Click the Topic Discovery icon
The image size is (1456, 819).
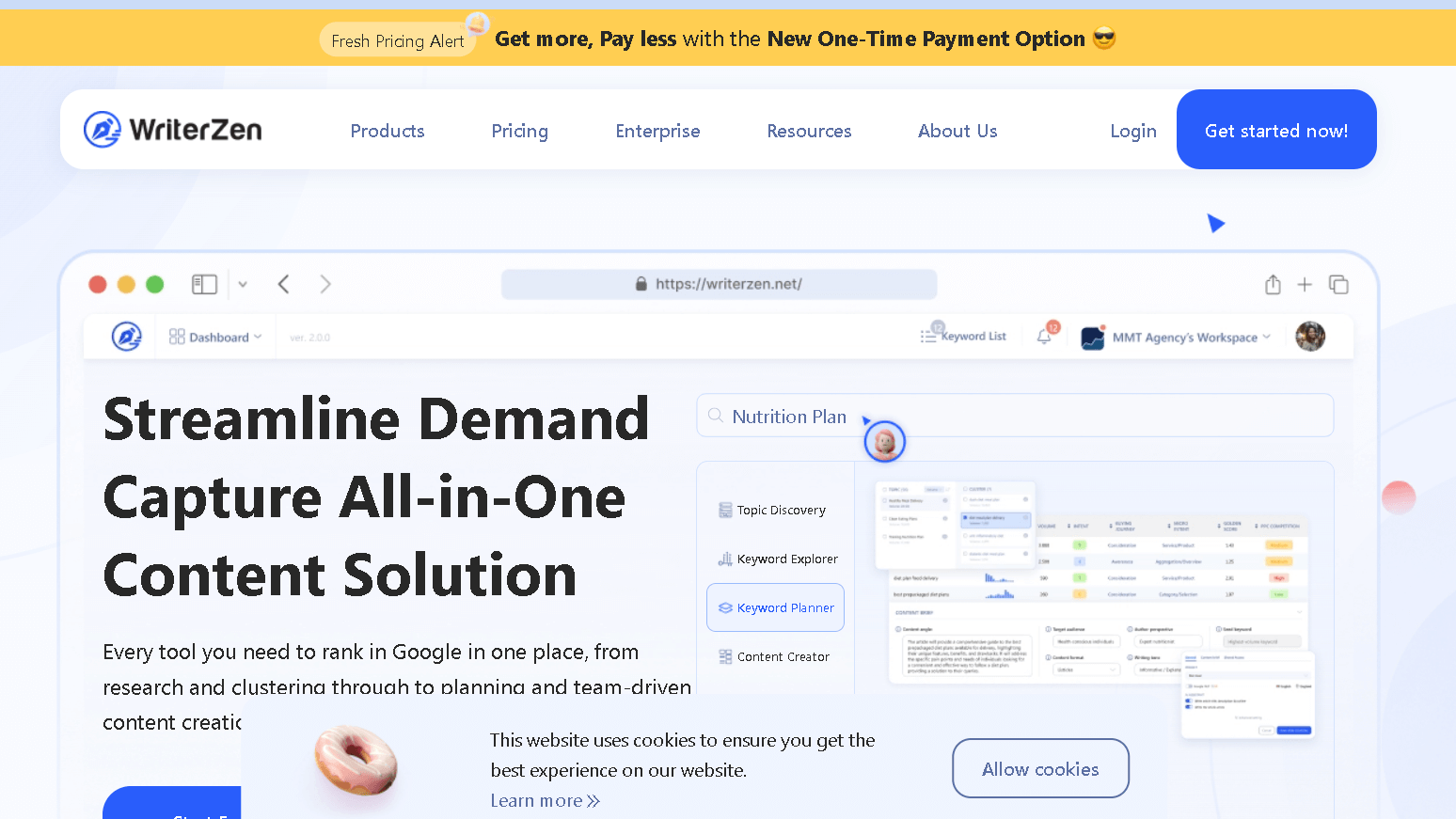pos(725,510)
